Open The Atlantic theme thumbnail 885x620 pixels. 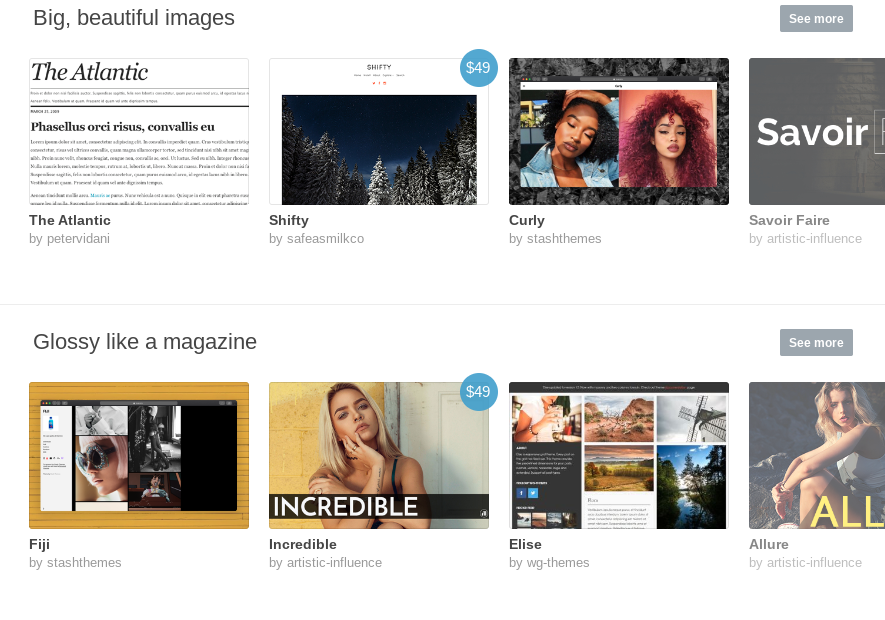click(139, 132)
